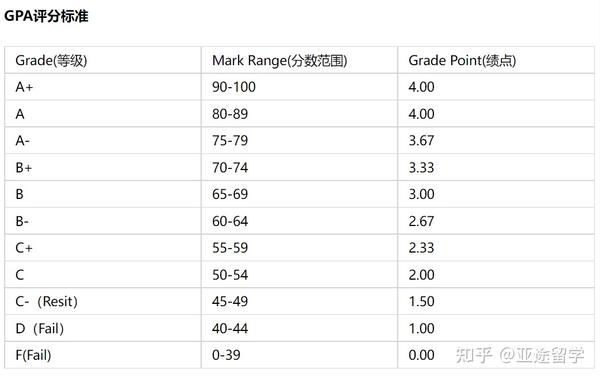
Task: Select the Grade(等级) column header
Action: [103, 60]
